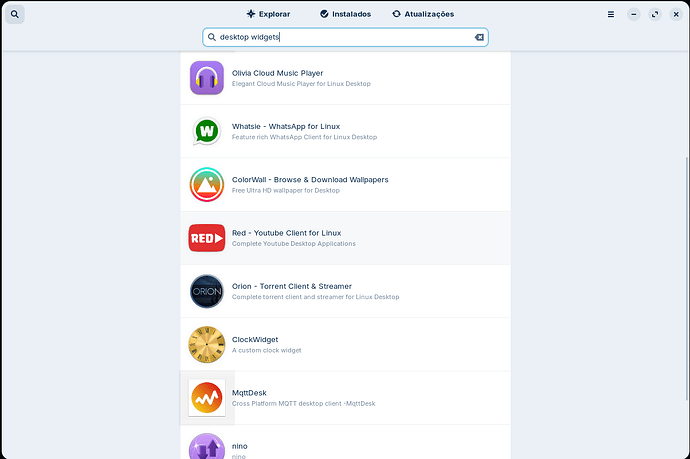Open the Olivia Cloud Music Player title

click(x=277, y=73)
